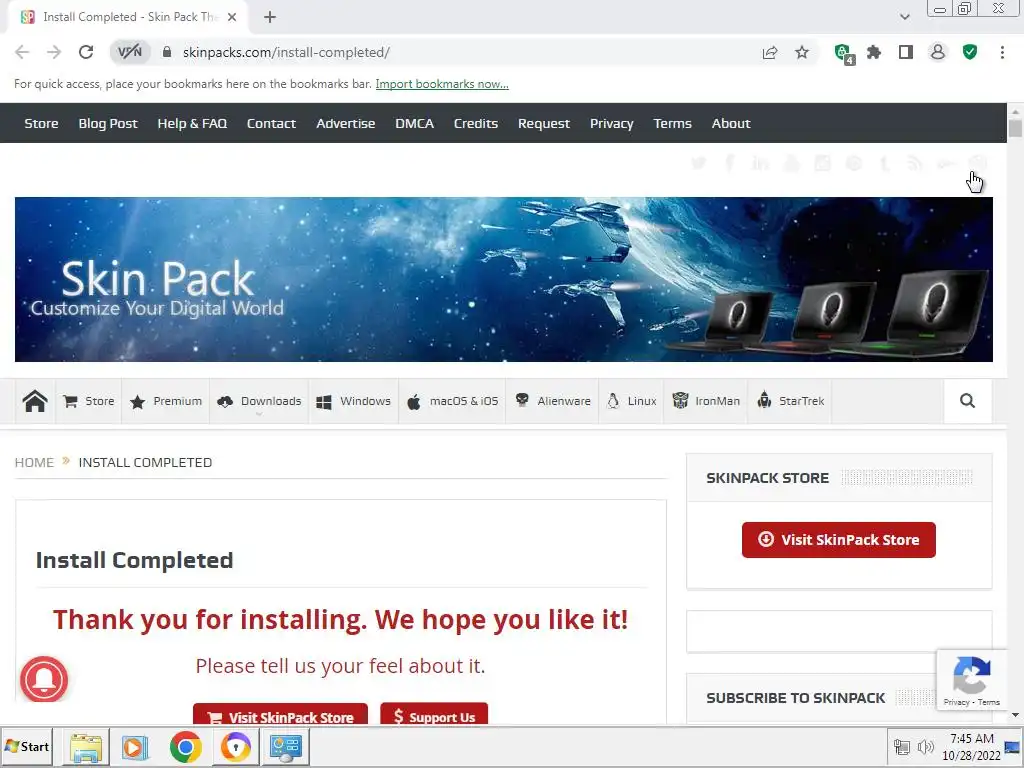Open a new browser tab
Image resolution: width=1024 pixels, height=768 pixels.
tap(270, 17)
